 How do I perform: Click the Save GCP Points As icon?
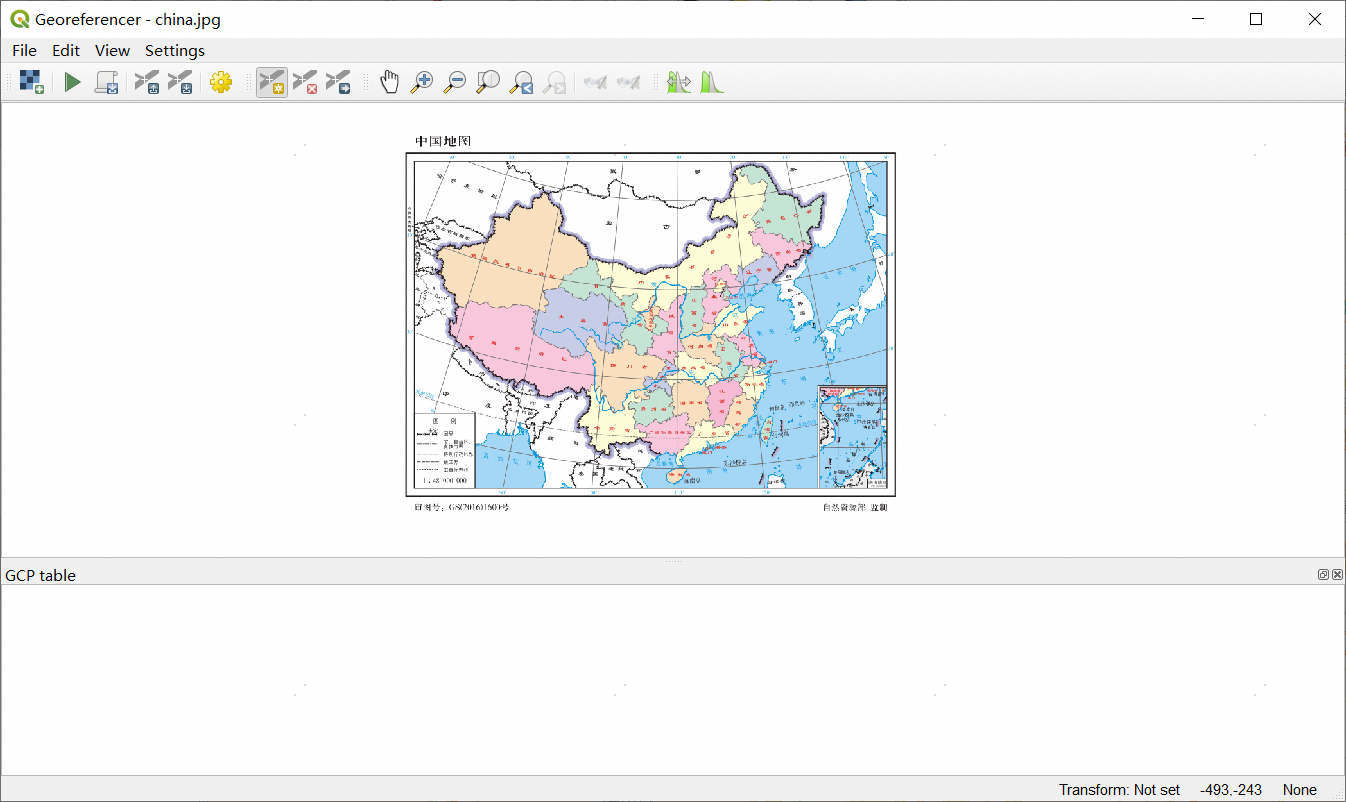point(180,82)
